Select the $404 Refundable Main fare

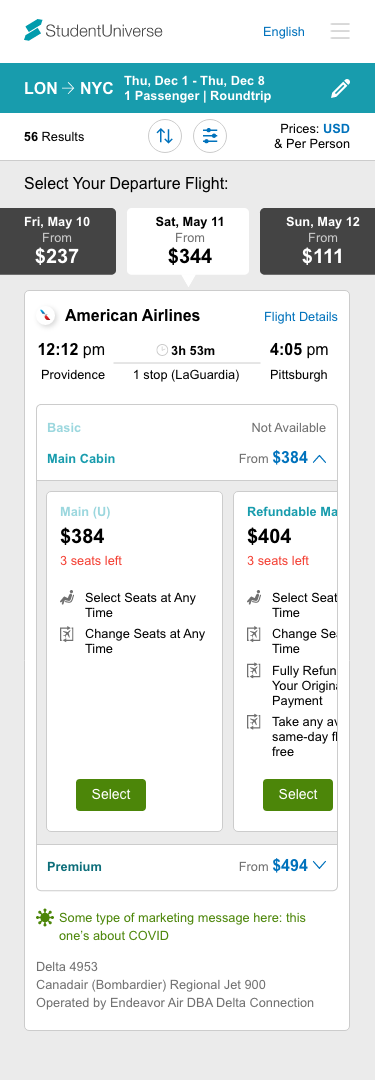298,795
